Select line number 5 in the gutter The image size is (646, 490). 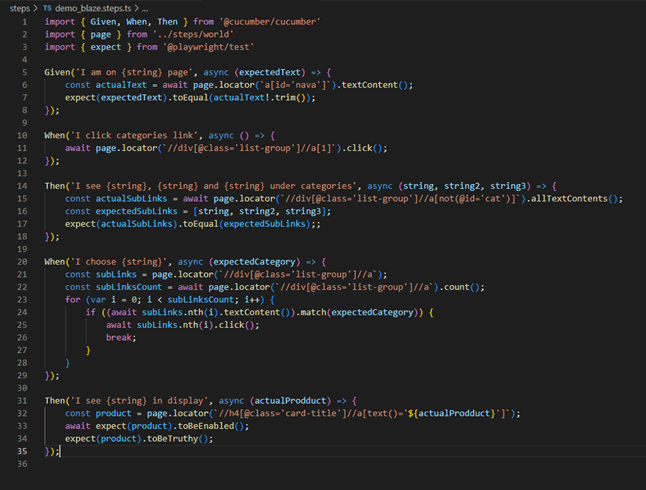tap(25, 73)
